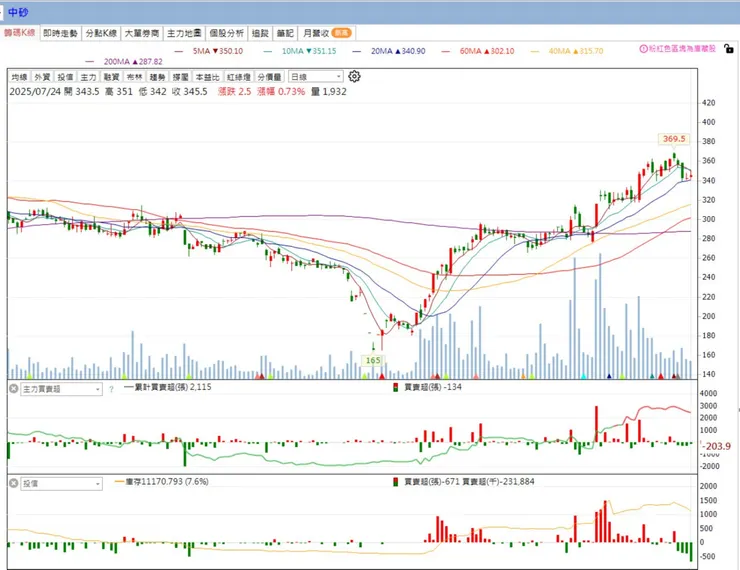Toggle the 均線 moving-average overlay
This screenshot has height=570, width=740.
point(20,77)
